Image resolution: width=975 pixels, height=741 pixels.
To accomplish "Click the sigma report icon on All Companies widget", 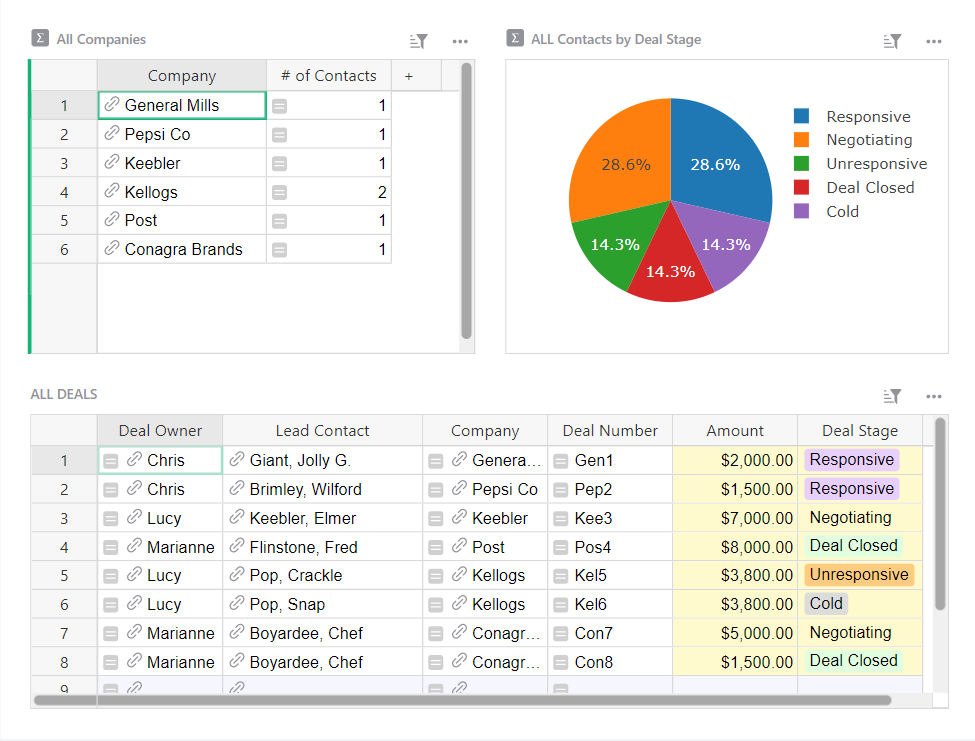I will tap(39, 38).
